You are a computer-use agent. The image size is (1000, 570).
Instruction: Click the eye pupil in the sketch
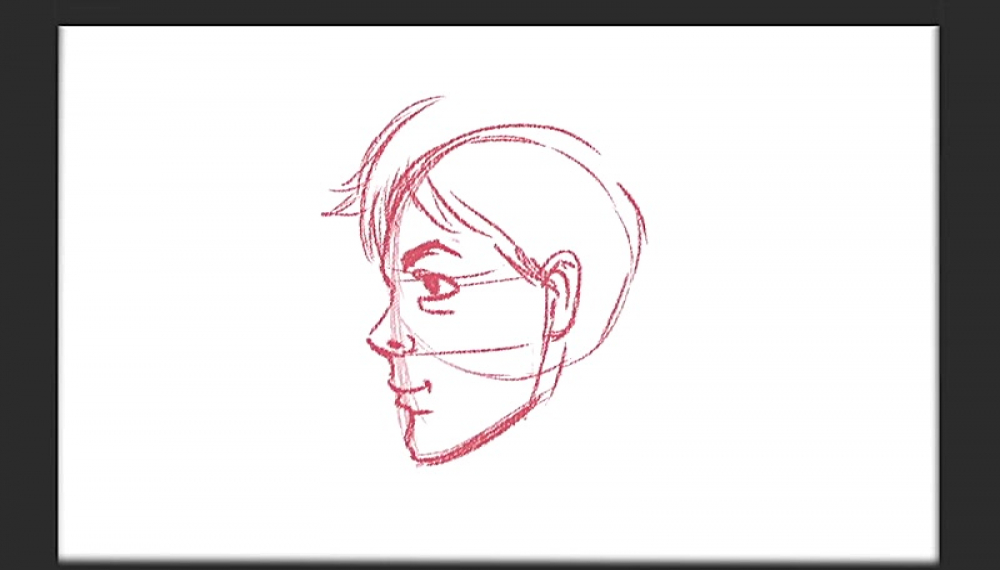point(433,285)
